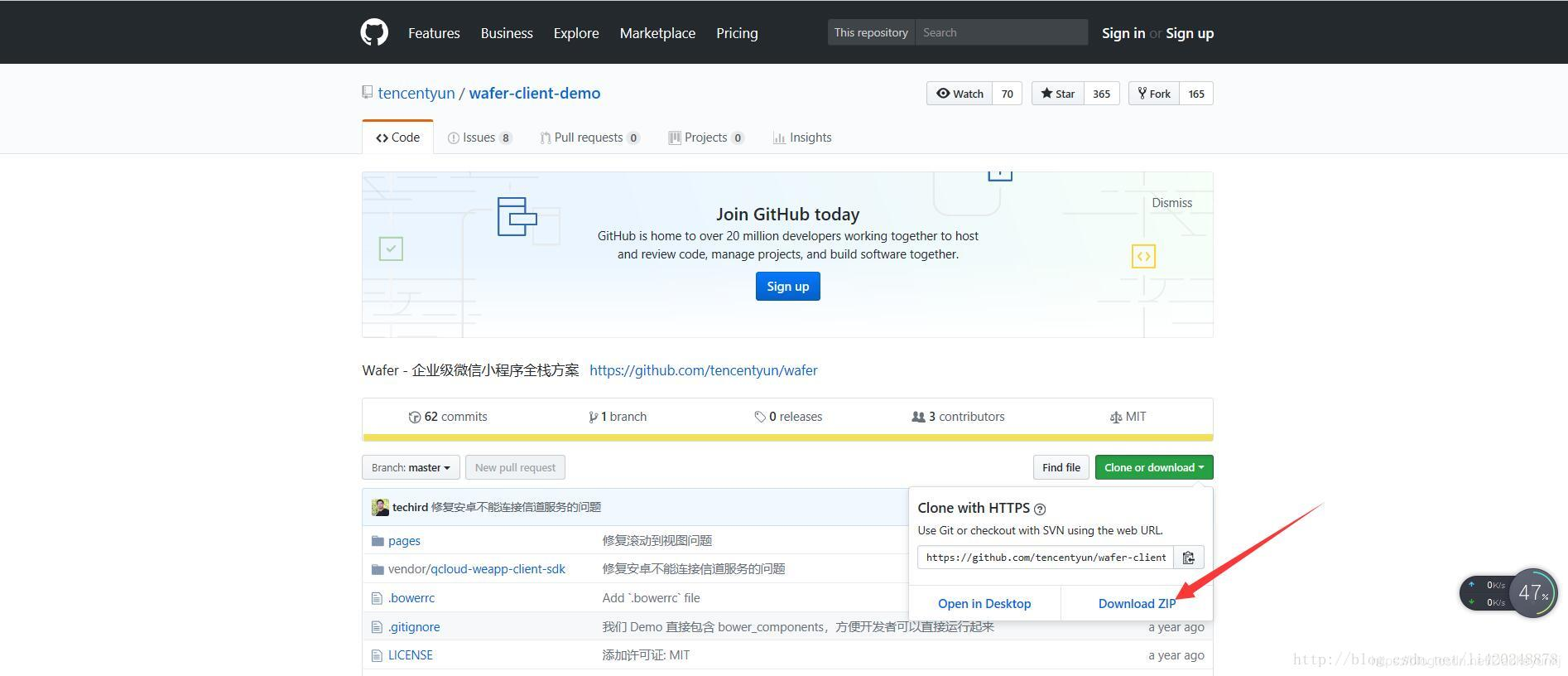Open the pages folder
1568x676 pixels.
click(x=404, y=541)
